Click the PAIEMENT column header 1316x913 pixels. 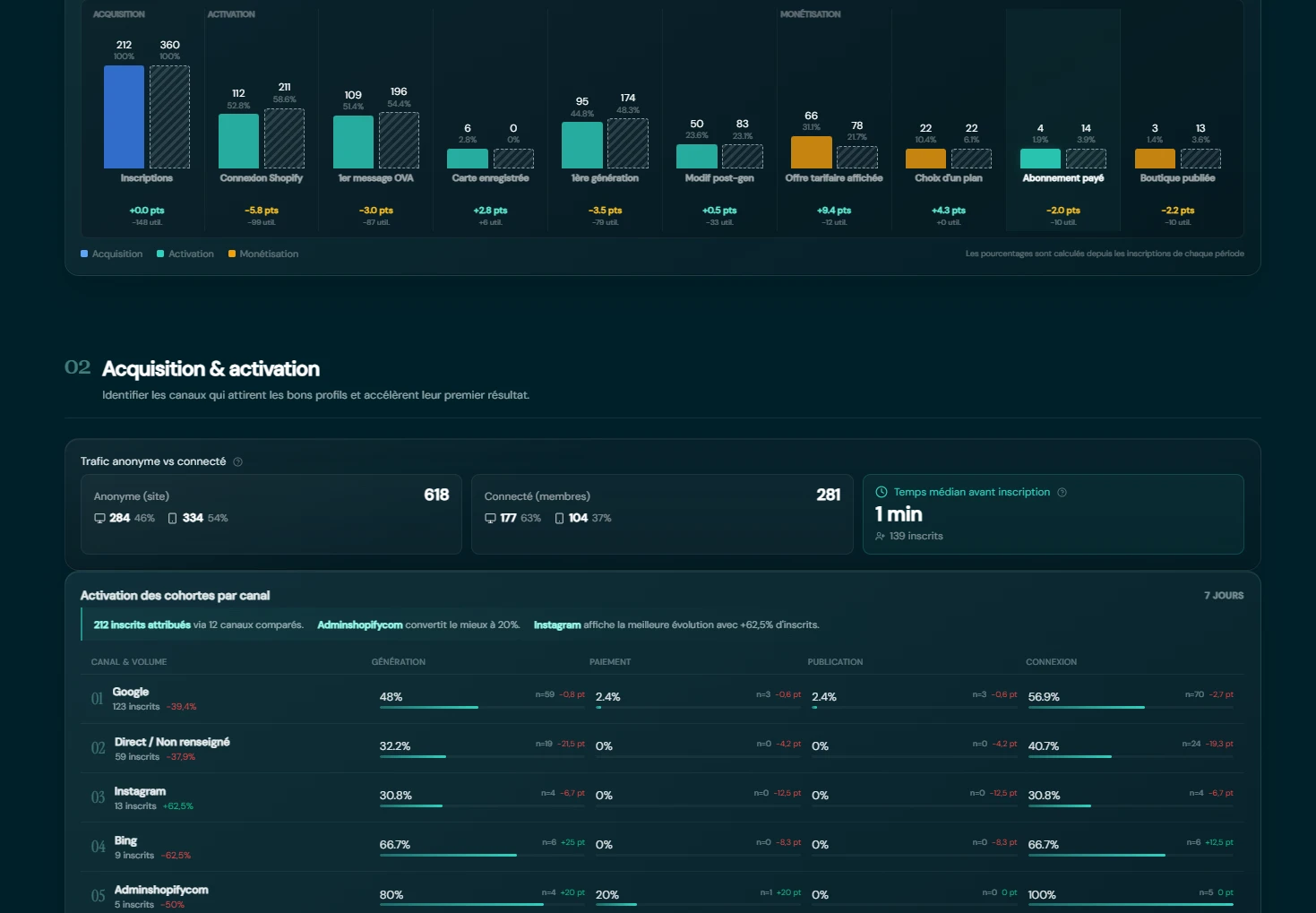610,662
